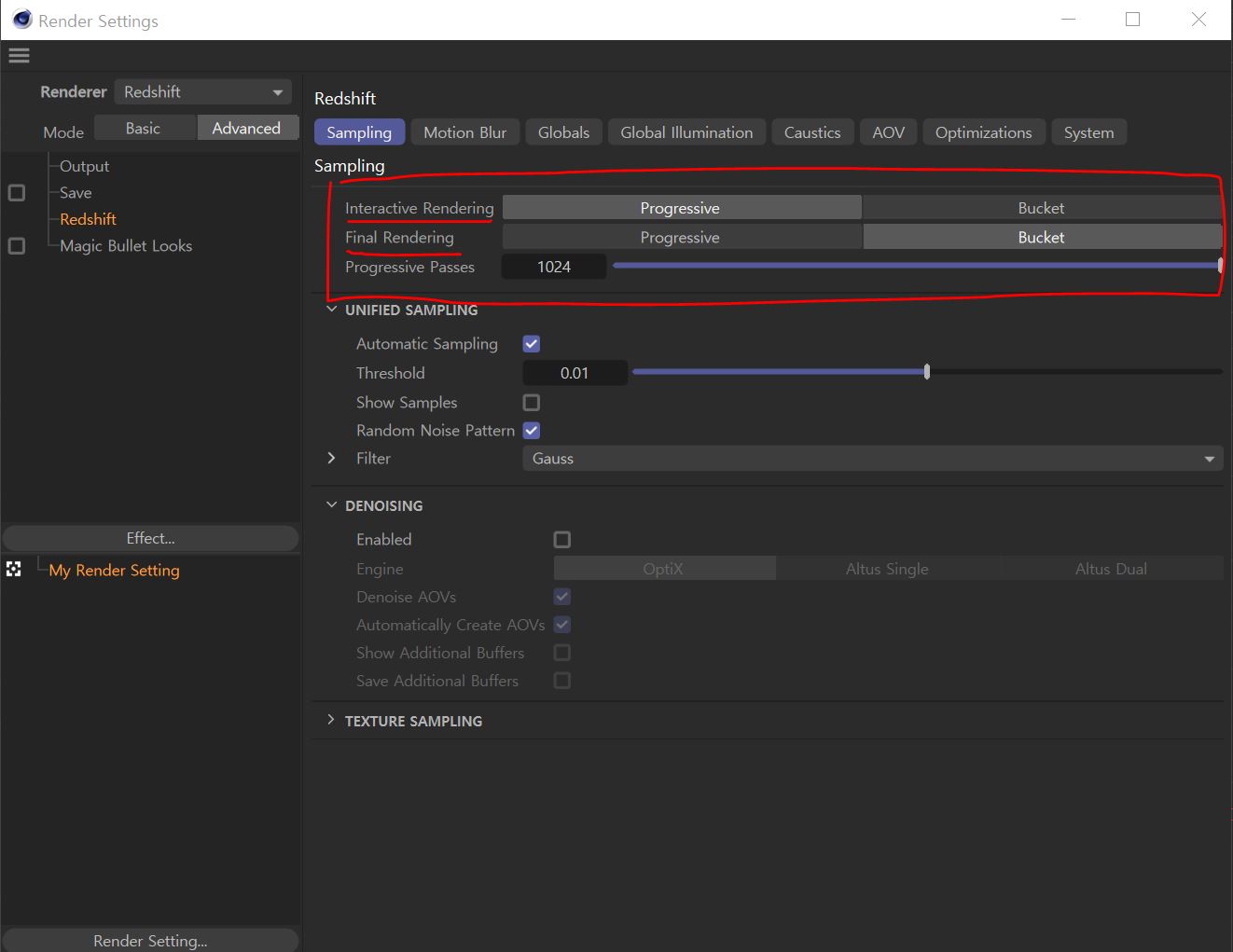Enable Denoising checkbox
Screen dimensions: 1233x952
562,540
